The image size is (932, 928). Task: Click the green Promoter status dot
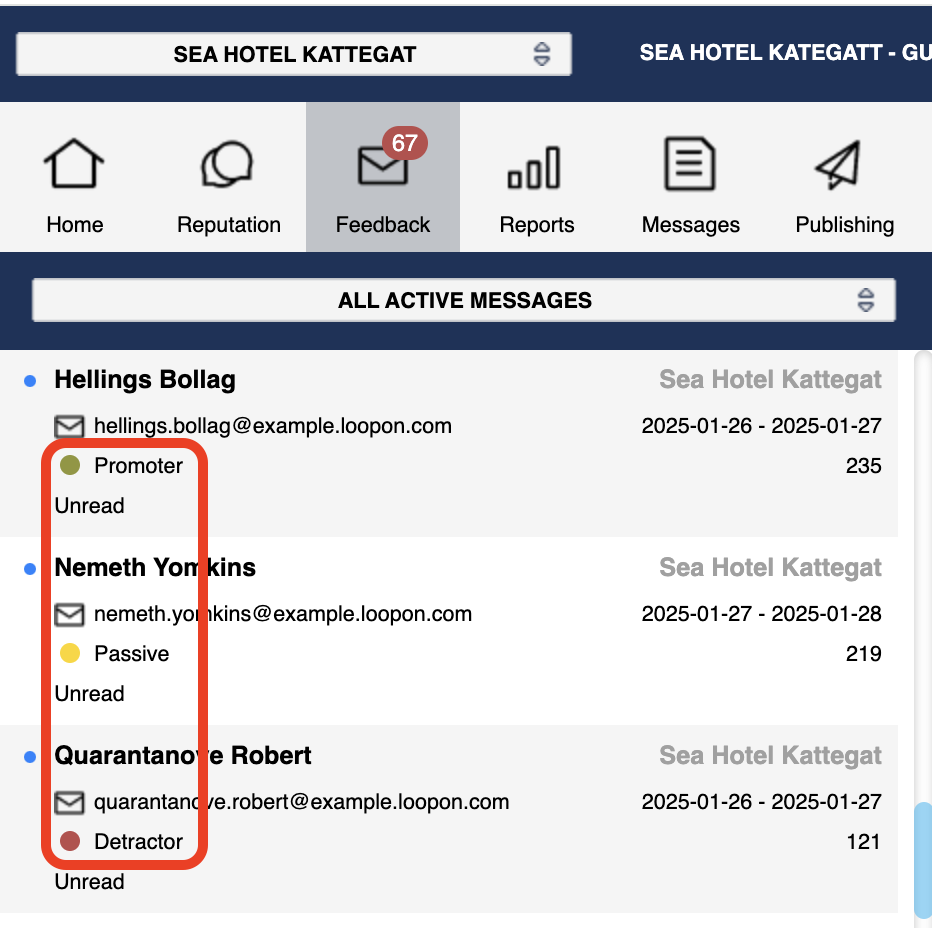pos(70,466)
